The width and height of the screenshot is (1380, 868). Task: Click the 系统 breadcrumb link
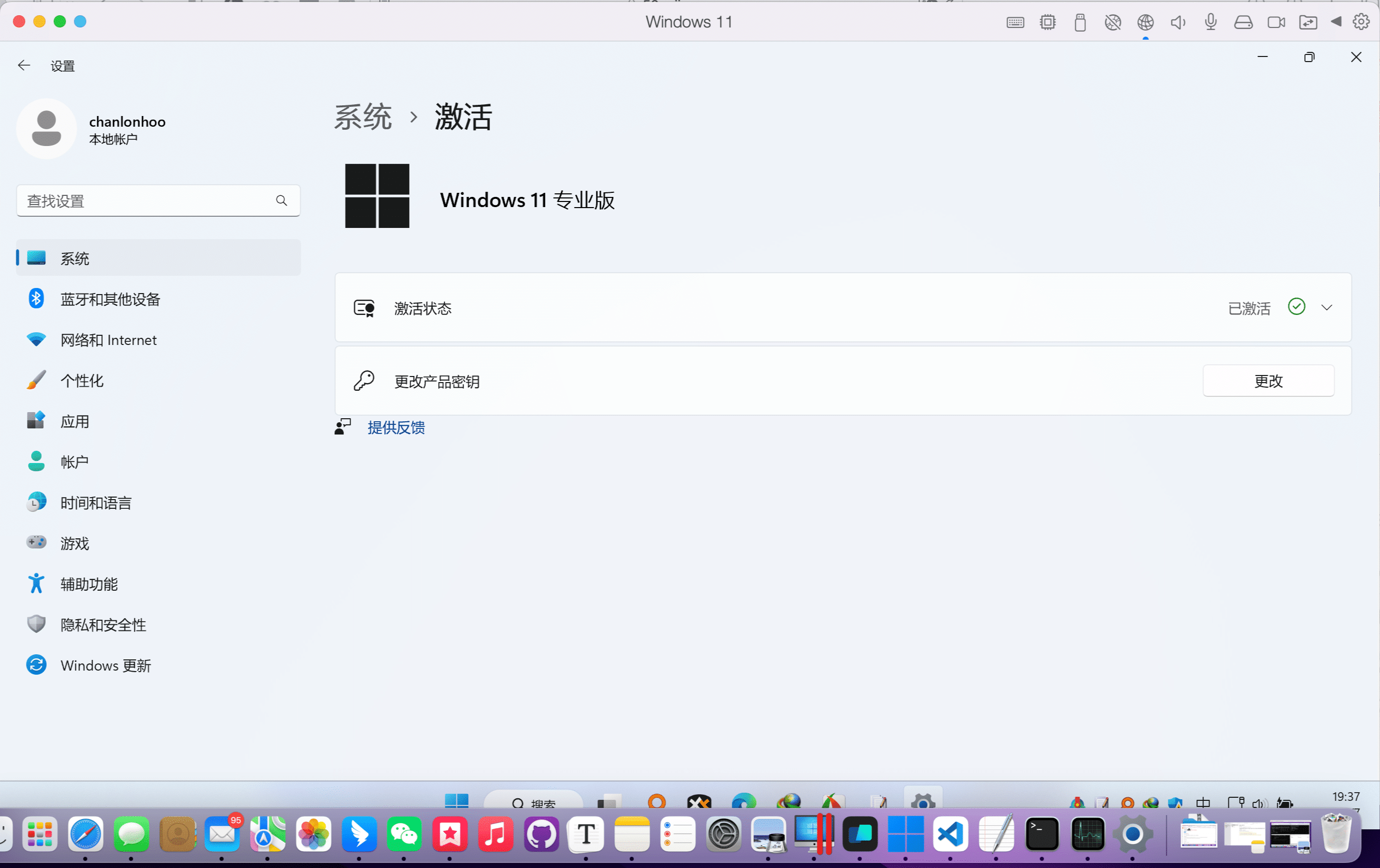[363, 117]
